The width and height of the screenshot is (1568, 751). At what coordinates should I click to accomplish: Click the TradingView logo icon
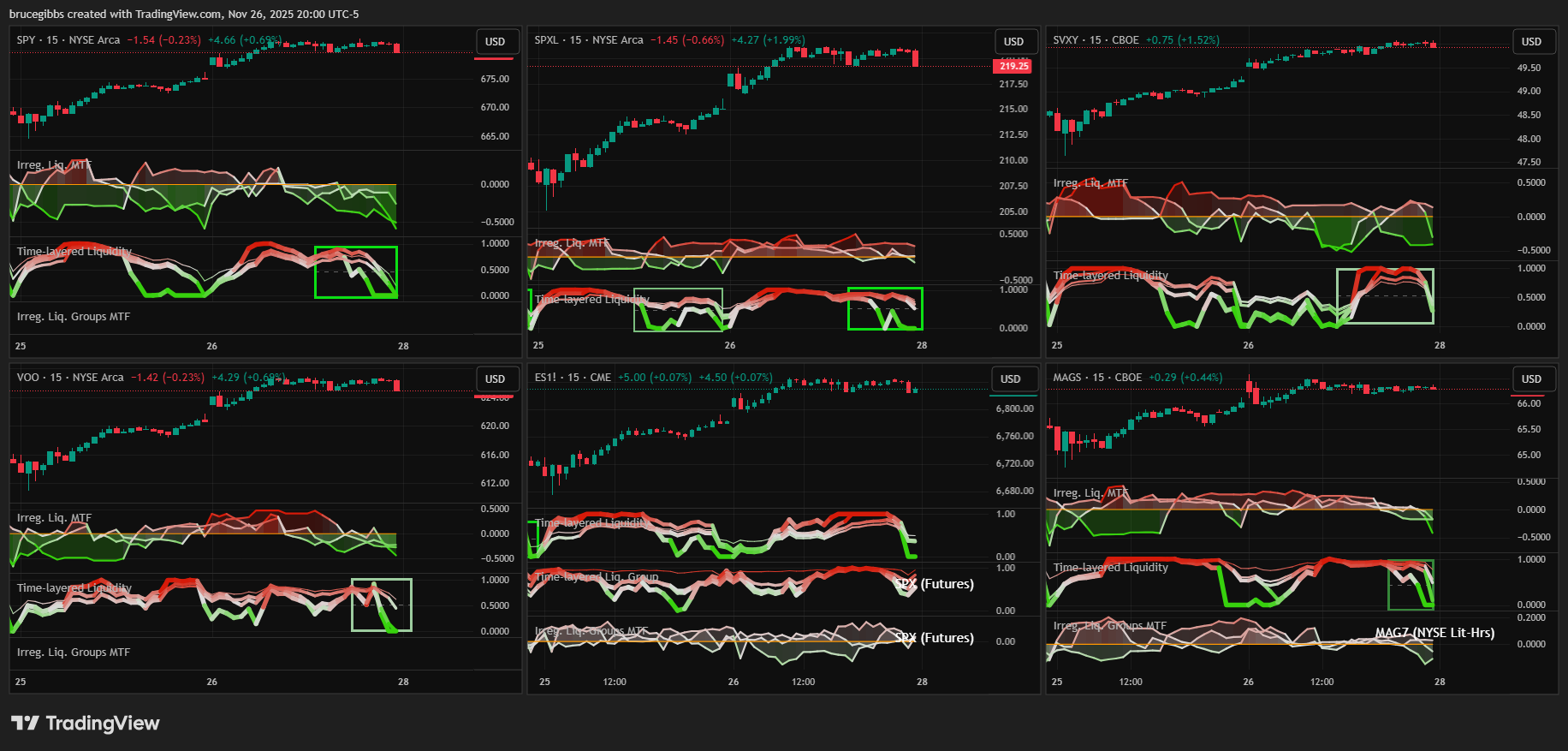coord(25,724)
